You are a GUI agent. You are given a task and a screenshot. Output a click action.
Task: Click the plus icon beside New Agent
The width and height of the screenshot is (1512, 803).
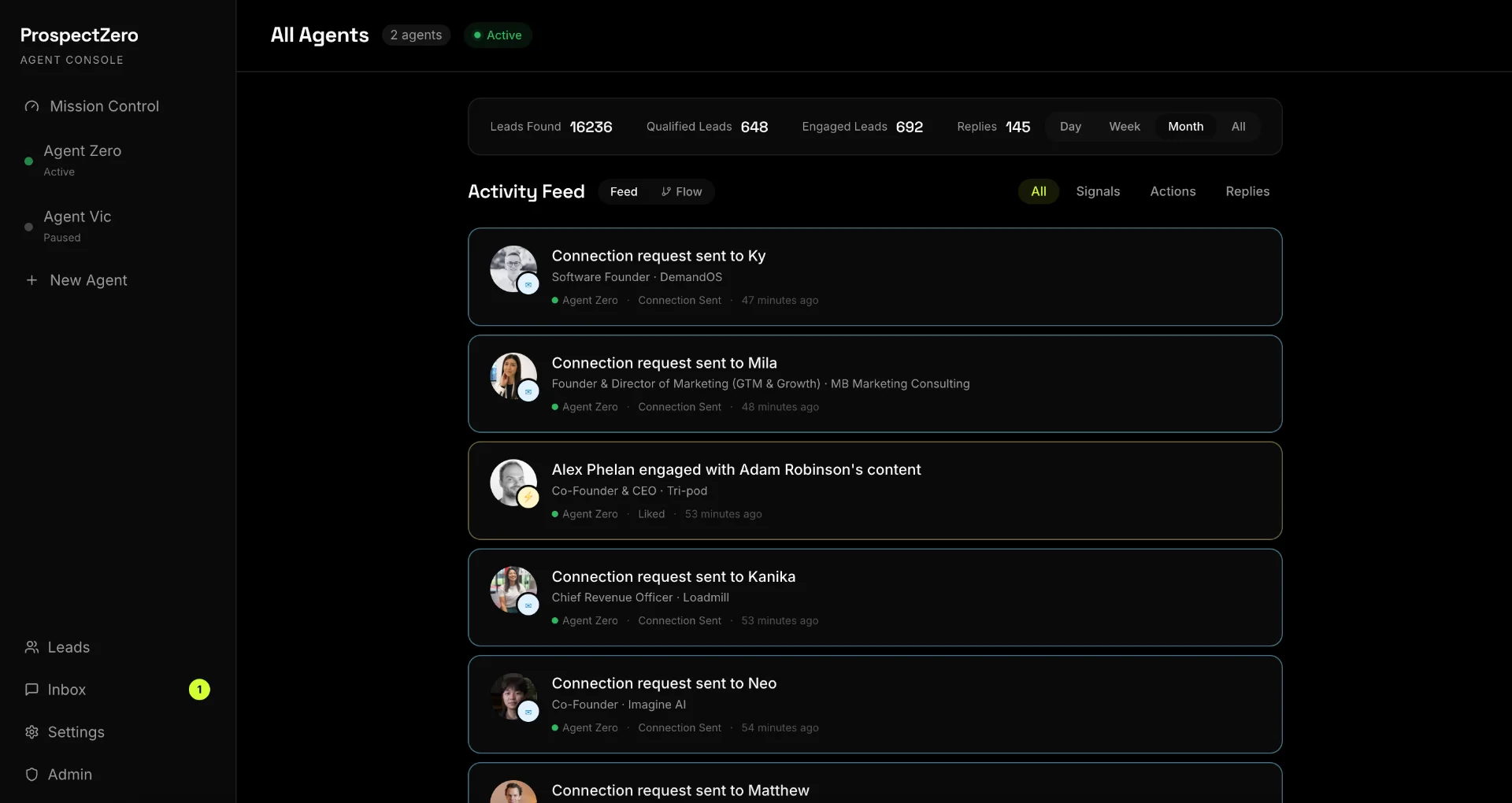(31, 280)
